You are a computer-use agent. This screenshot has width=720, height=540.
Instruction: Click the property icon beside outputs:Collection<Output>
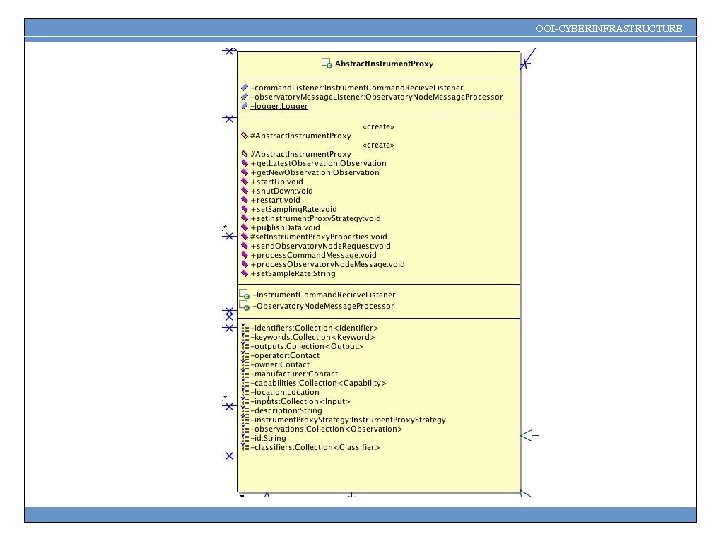(x=245, y=346)
